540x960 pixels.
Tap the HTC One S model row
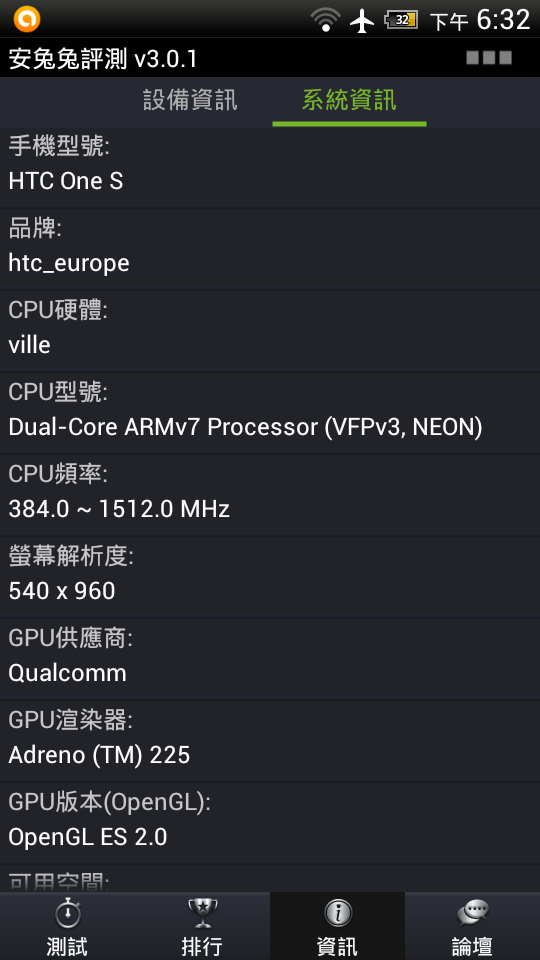tap(270, 167)
